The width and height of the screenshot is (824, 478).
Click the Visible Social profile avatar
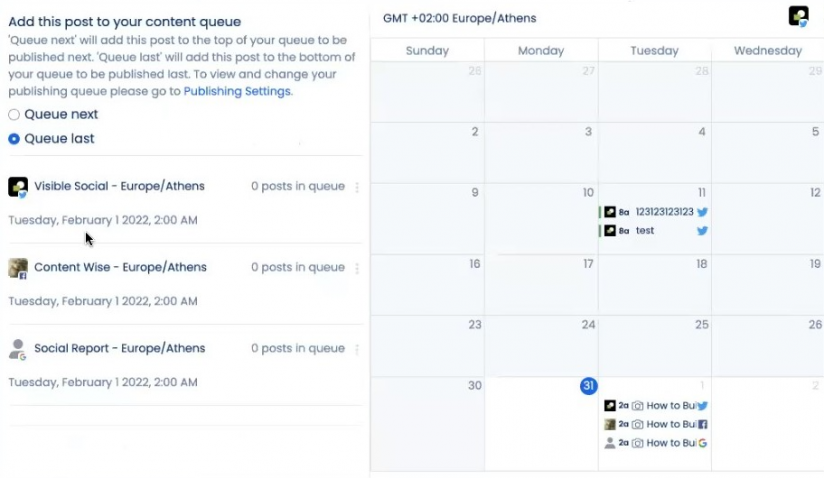[x=18, y=187]
